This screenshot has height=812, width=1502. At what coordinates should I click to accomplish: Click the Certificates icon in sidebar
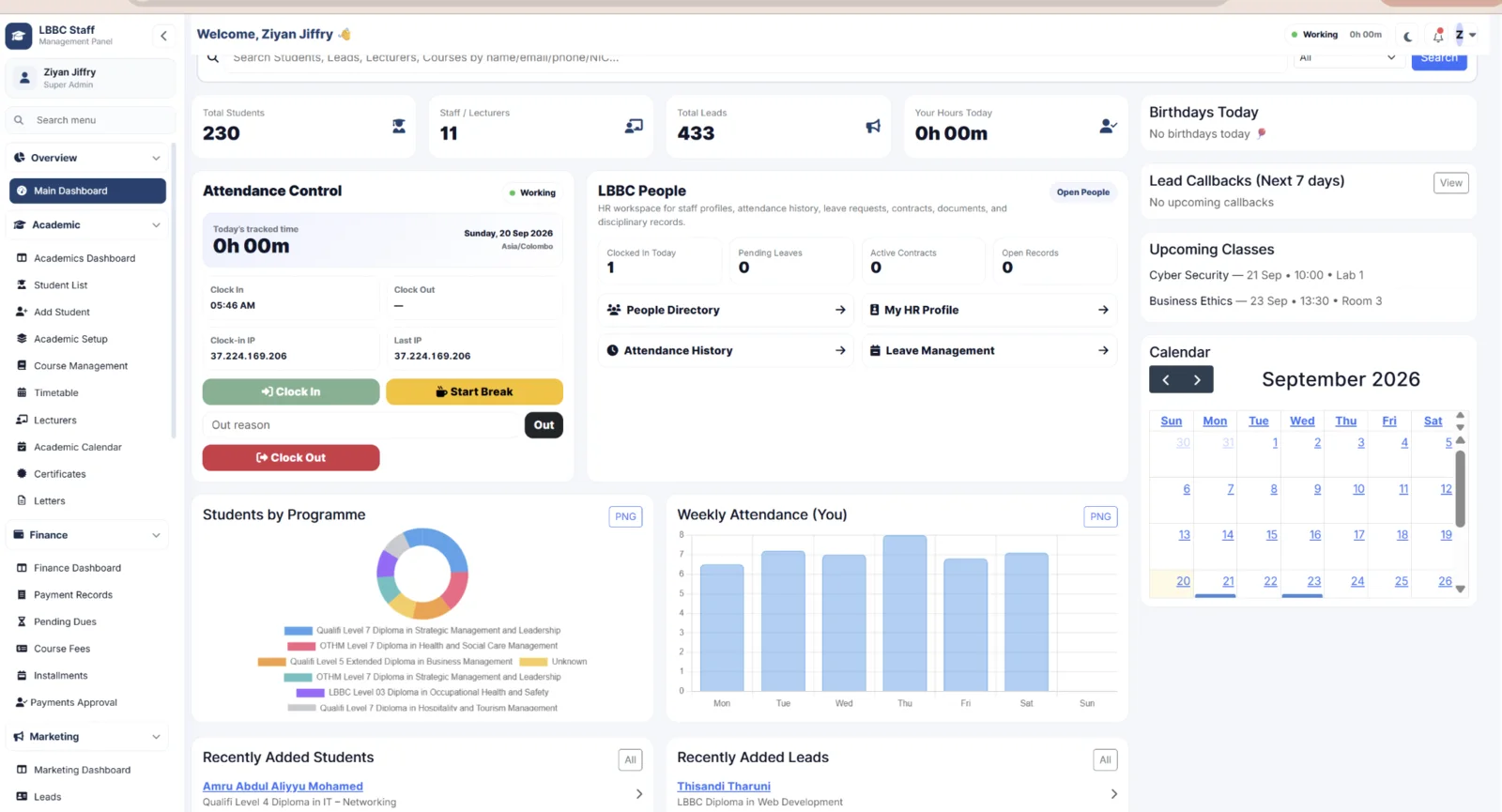22,474
